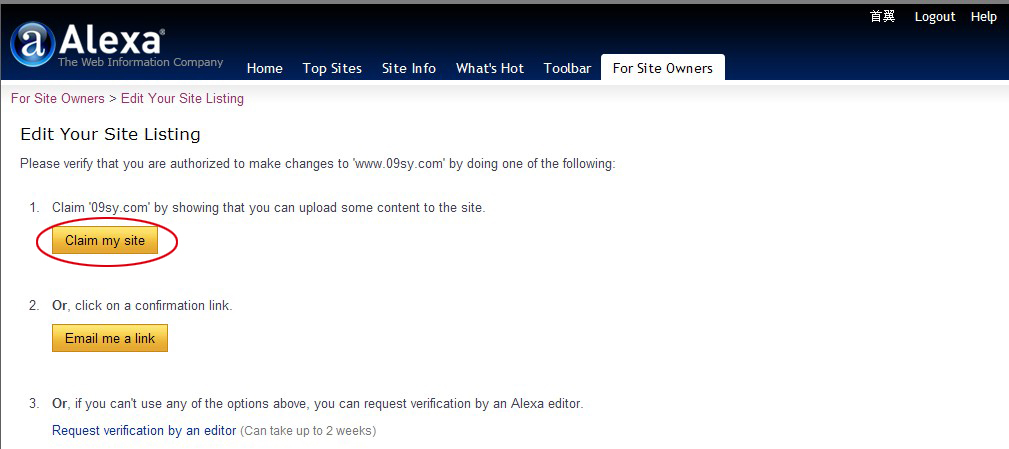The height and width of the screenshot is (449, 1009).
Task: Open the Site Info tab
Action: (409, 68)
